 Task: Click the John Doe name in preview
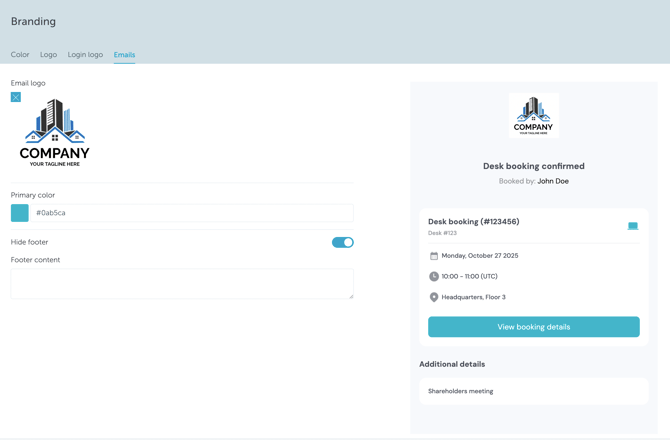click(x=553, y=181)
